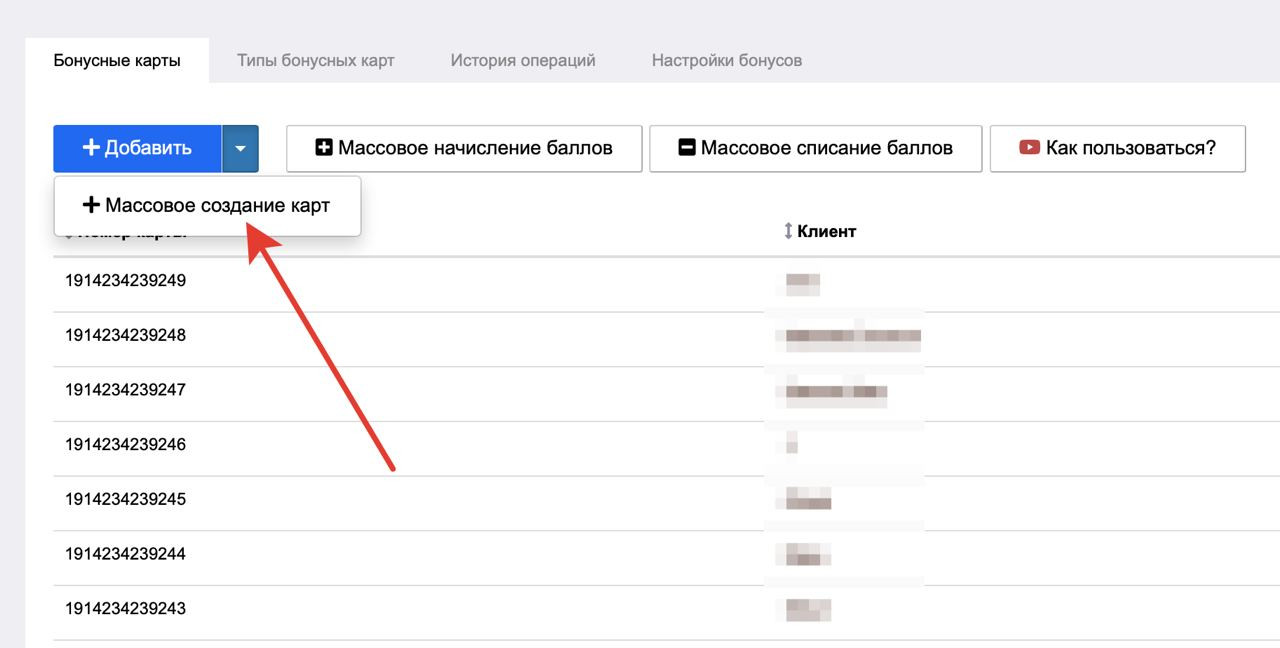Click the plus-square icon for Массовое начисление баллов
The image size is (1280, 648).
(324, 148)
